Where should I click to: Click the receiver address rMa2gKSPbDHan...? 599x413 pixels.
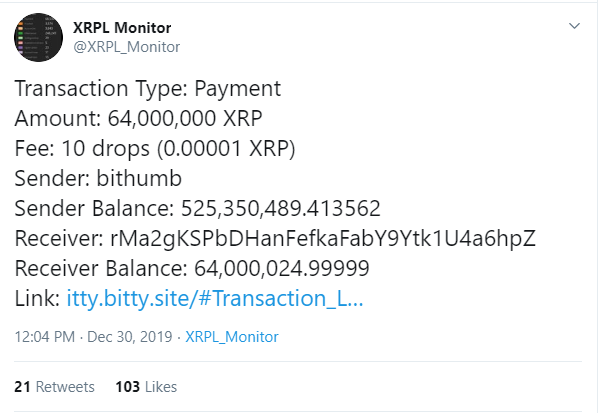pos(323,239)
